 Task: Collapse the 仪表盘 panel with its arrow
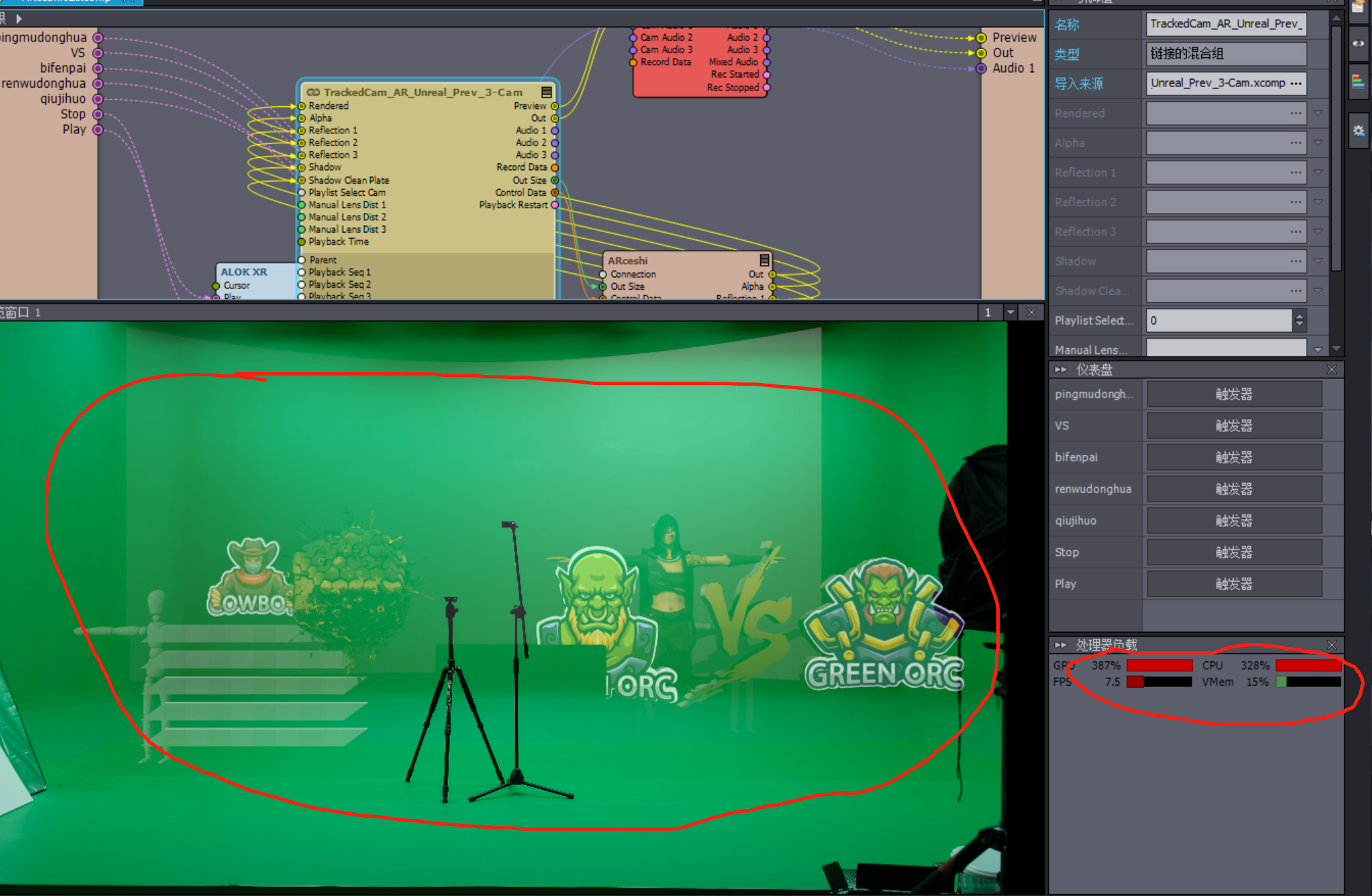click(x=1060, y=369)
